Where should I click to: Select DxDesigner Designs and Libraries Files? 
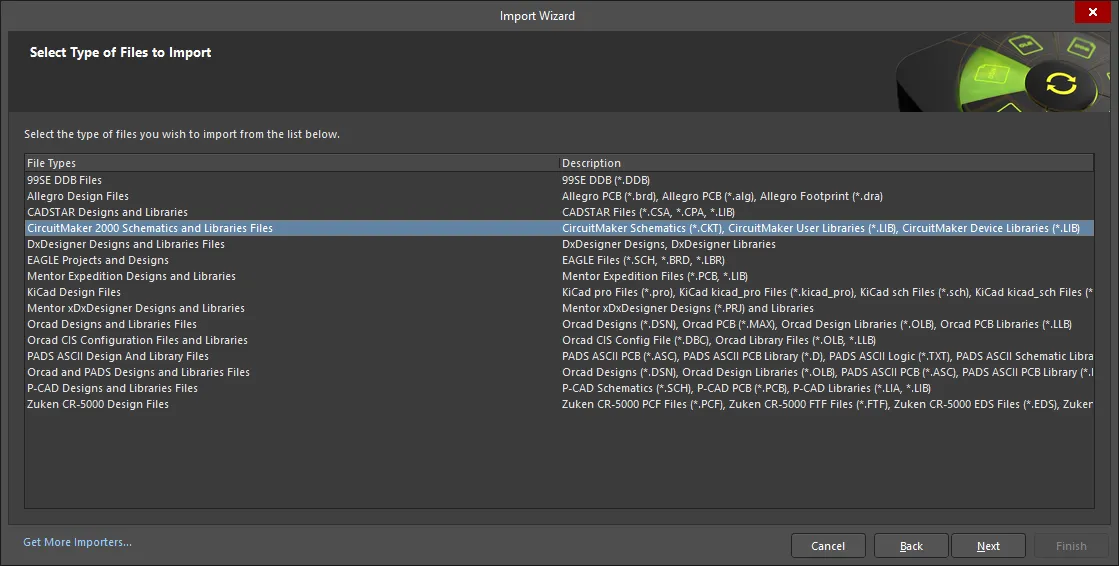point(560,244)
